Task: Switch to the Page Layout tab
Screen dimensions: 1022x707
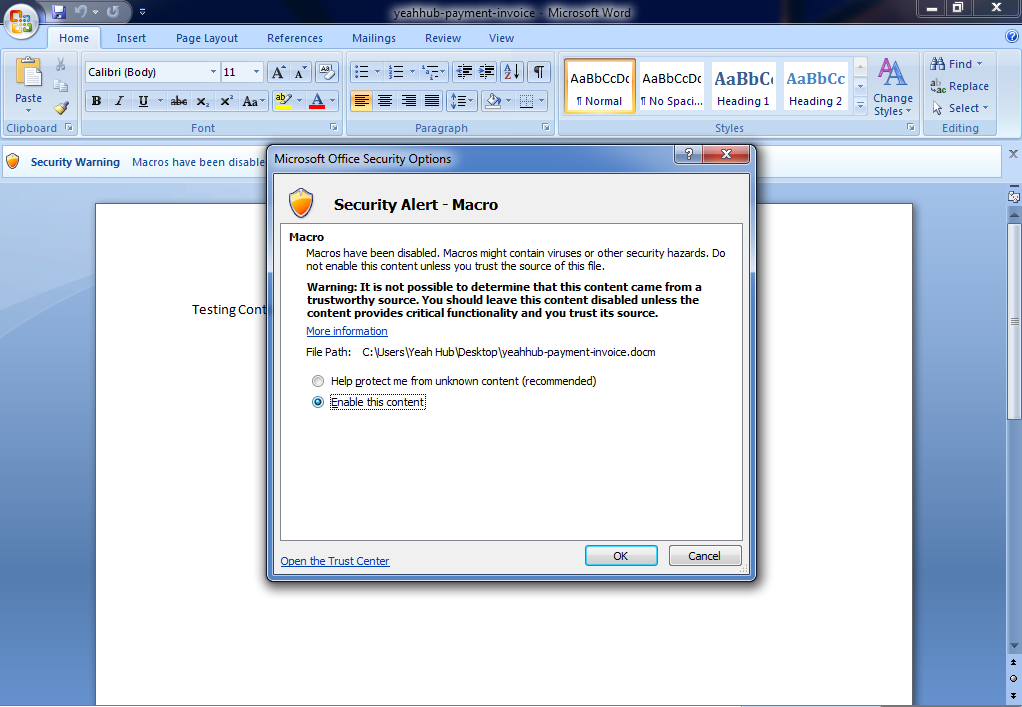Action: coord(207,38)
